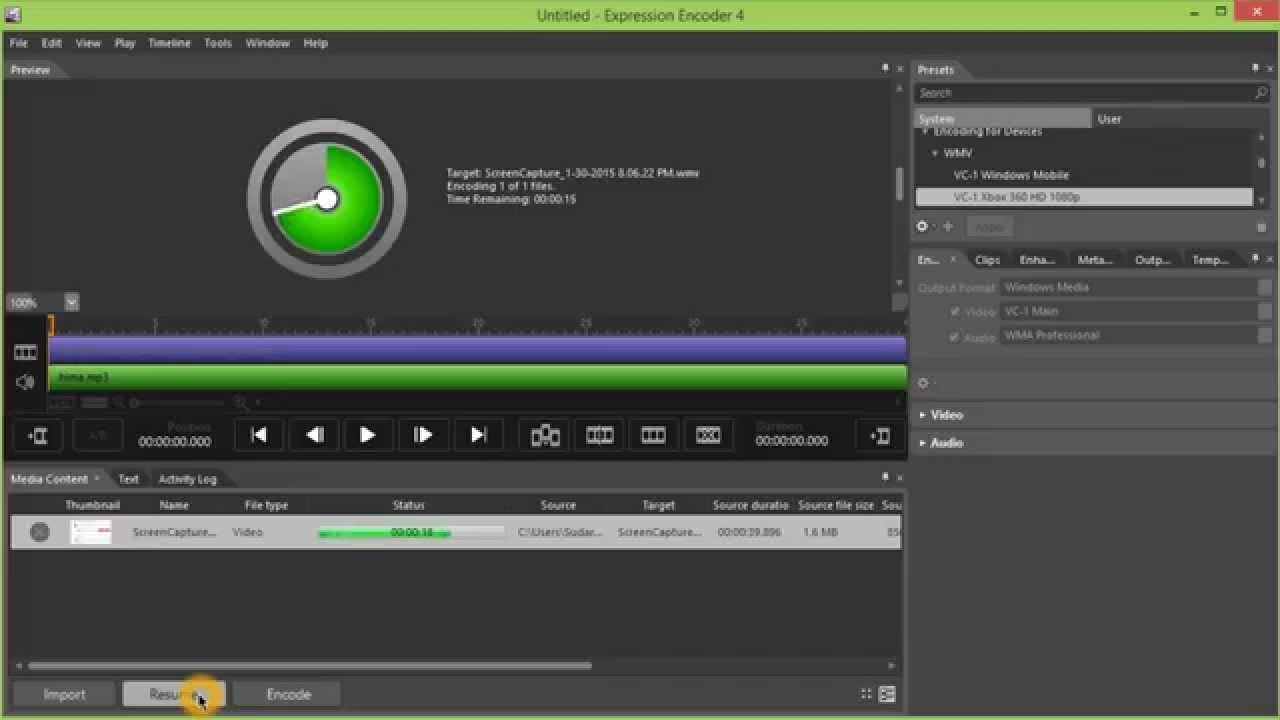Viewport: 1280px width, 720px height.
Task: Switch to the Text tab
Action: (x=129, y=479)
